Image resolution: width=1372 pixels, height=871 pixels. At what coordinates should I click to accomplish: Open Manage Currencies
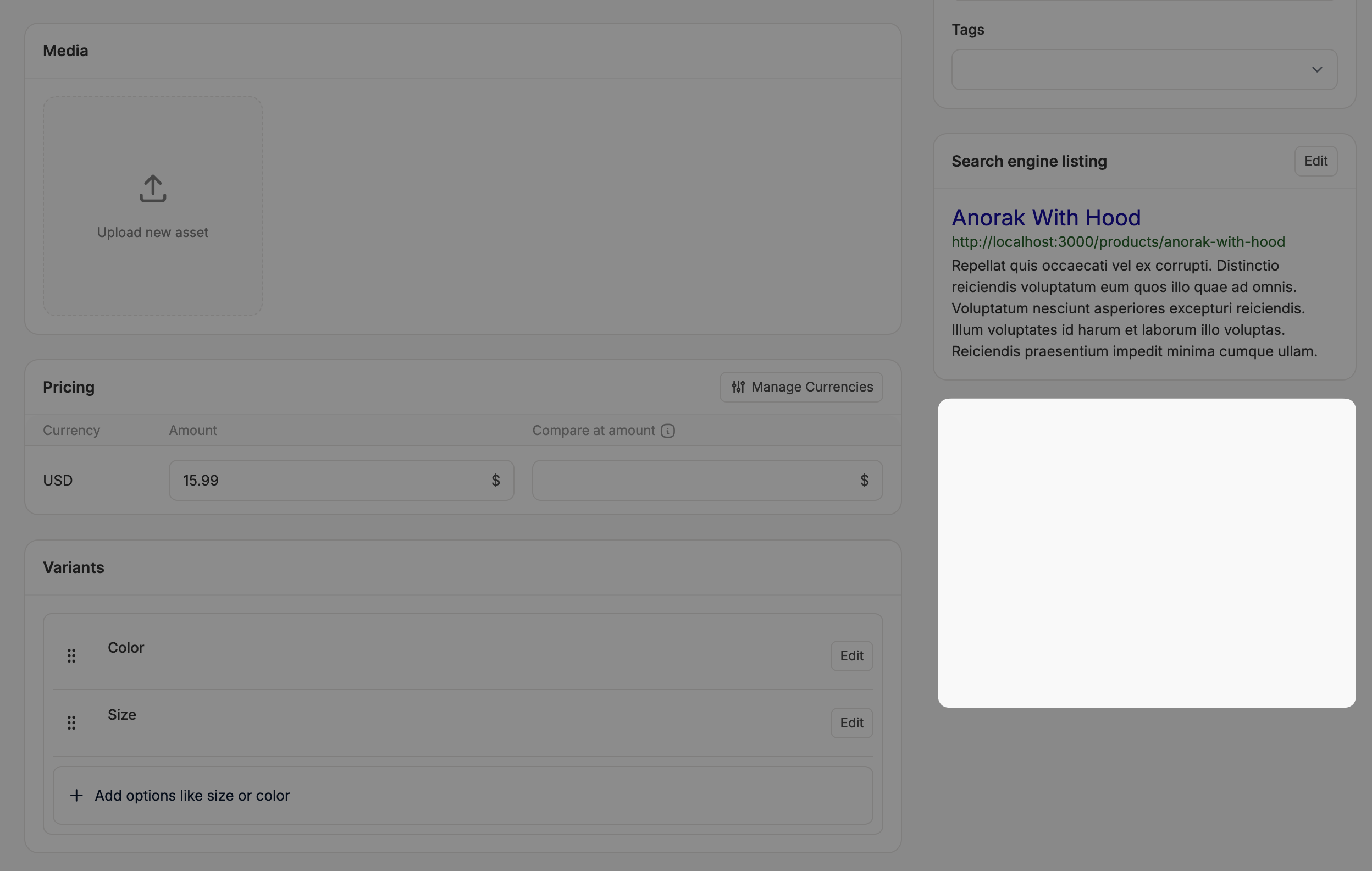click(x=801, y=387)
